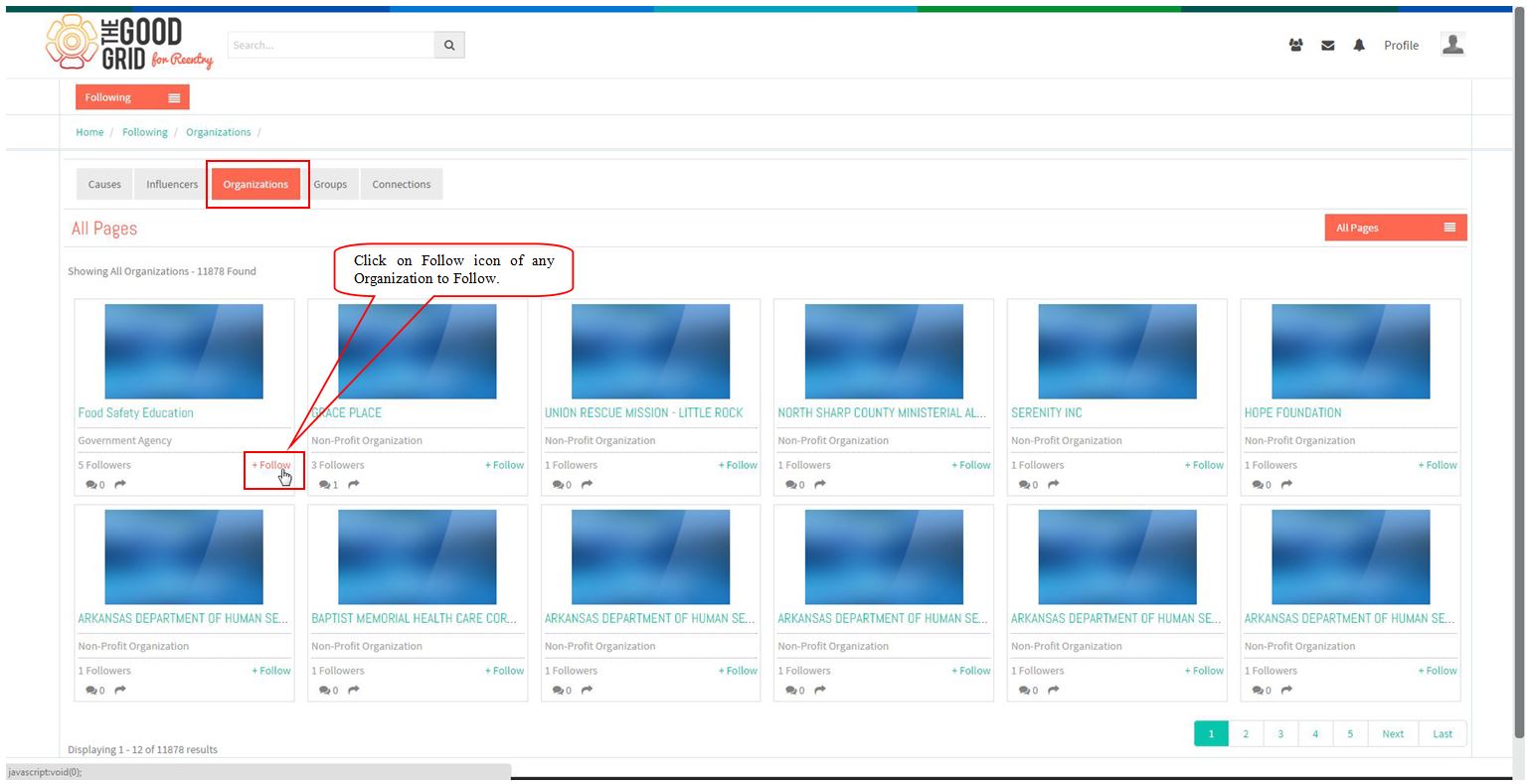Go to pagination page 5
The image size is (1531, 784).
(x=1350, y=733)
